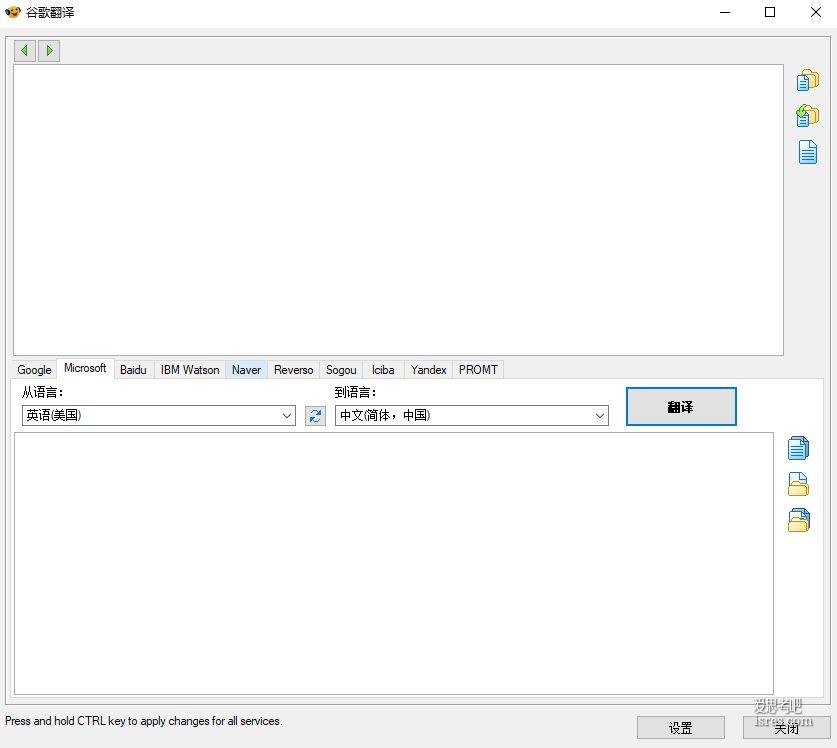The width and height of the screenshot is (837, 748).
Task: Click the 到语言 label
Action: click(x=356, y=392)
